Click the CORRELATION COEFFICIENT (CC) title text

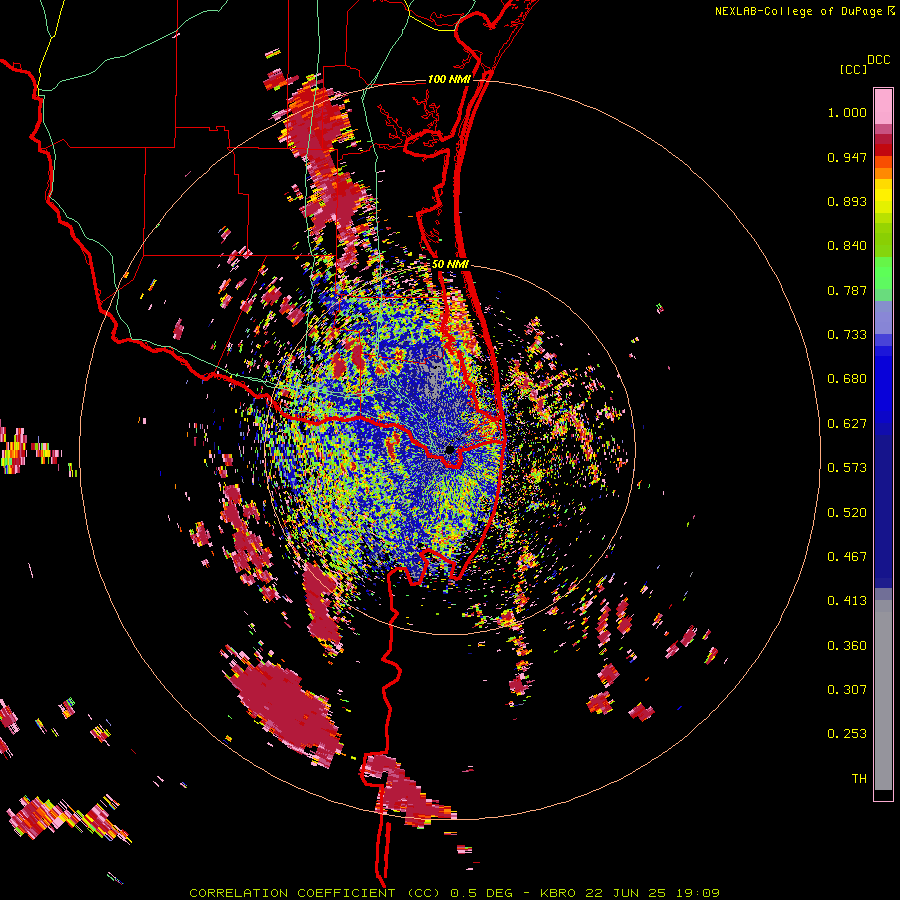315,893
